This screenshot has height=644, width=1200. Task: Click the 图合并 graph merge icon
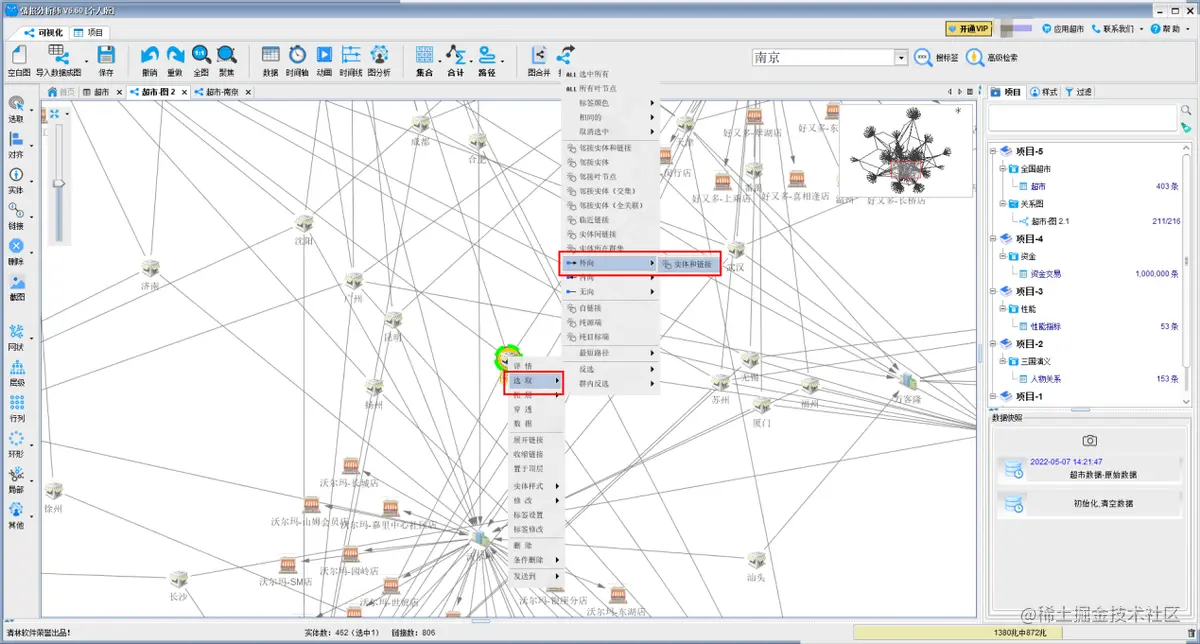[539, 55]
